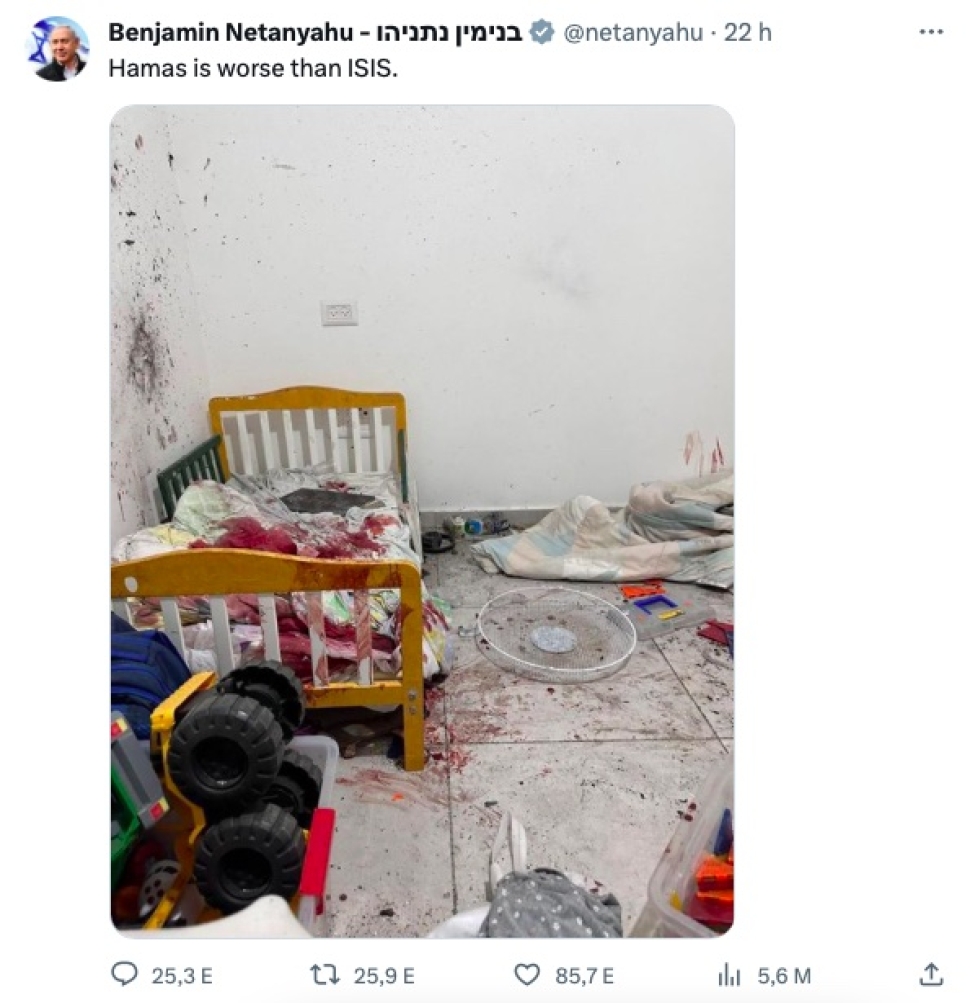Image resolution: width=970 pixels, height=1003 pixels.
Task: Open the Benjamin Netanyahu display name
Action: 230,32
